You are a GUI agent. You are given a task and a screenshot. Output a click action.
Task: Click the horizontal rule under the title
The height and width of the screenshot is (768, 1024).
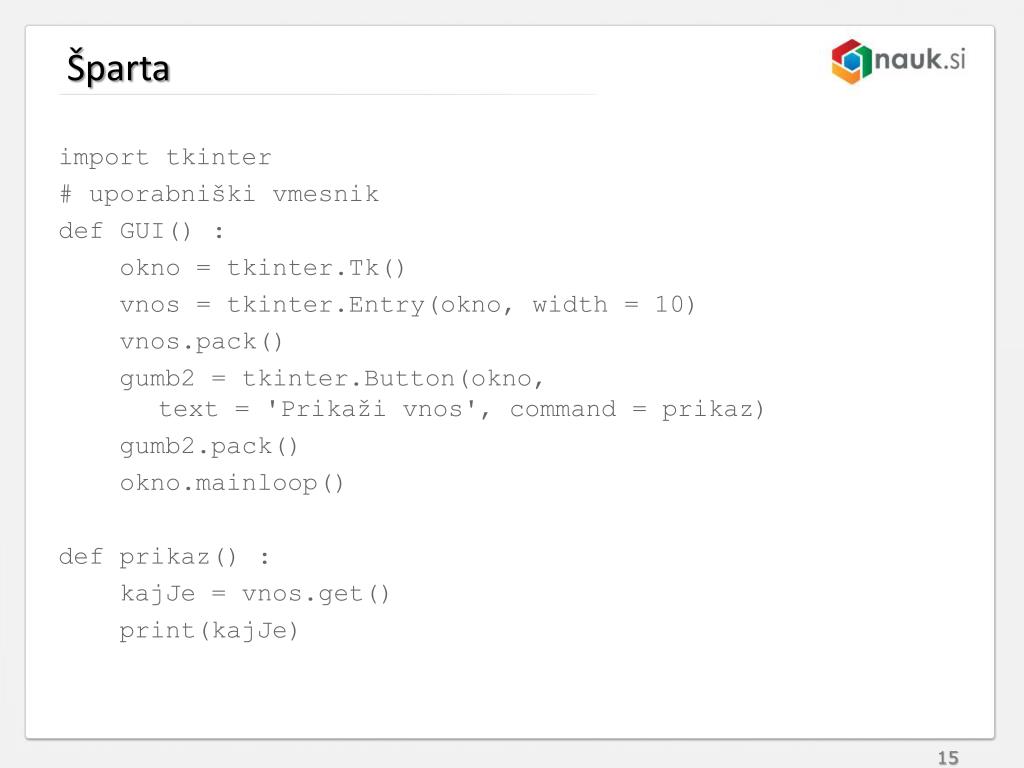point(327,95)
